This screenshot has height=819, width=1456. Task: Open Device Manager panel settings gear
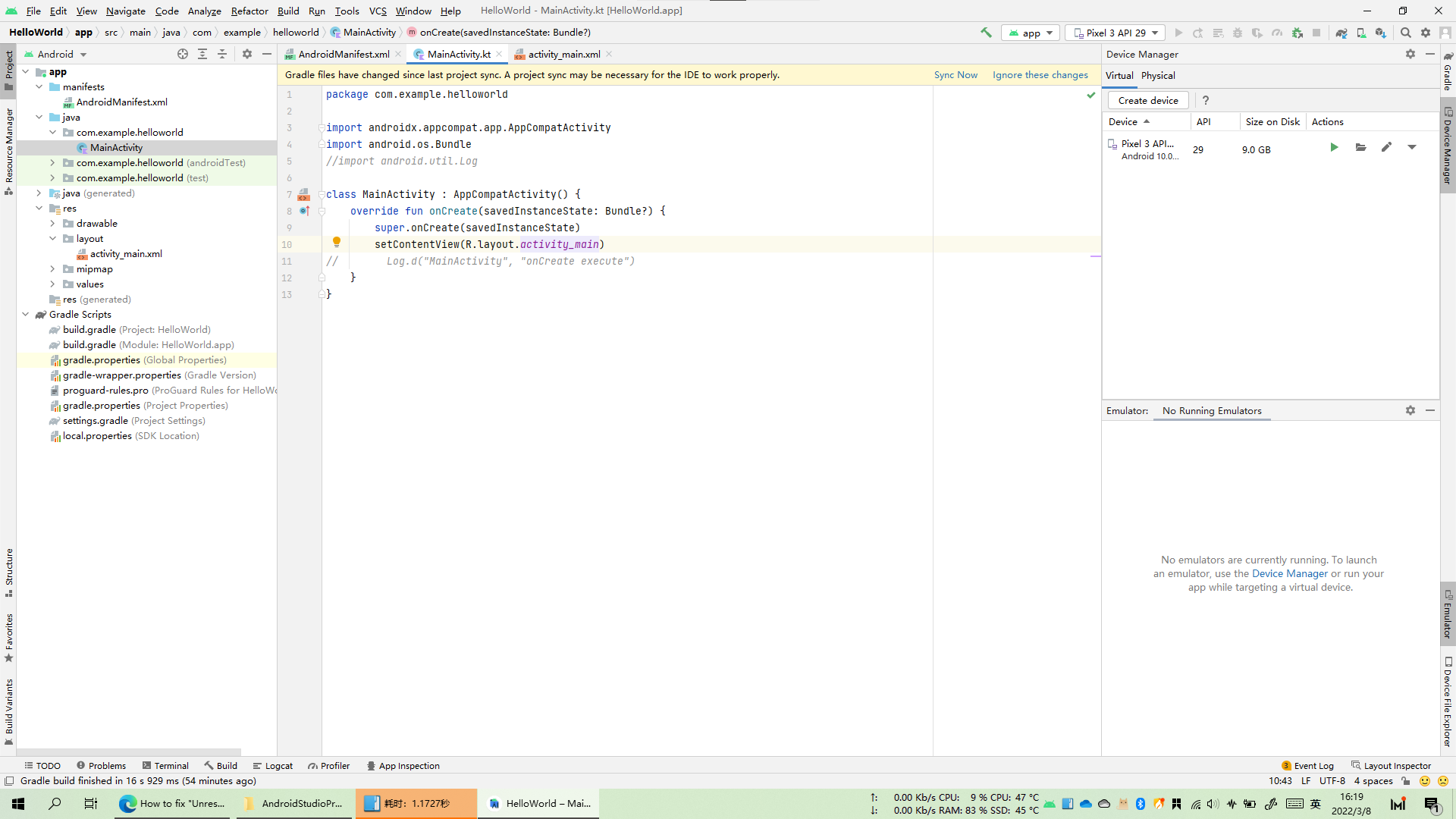pyautogui.click(x=1410, y=54)
